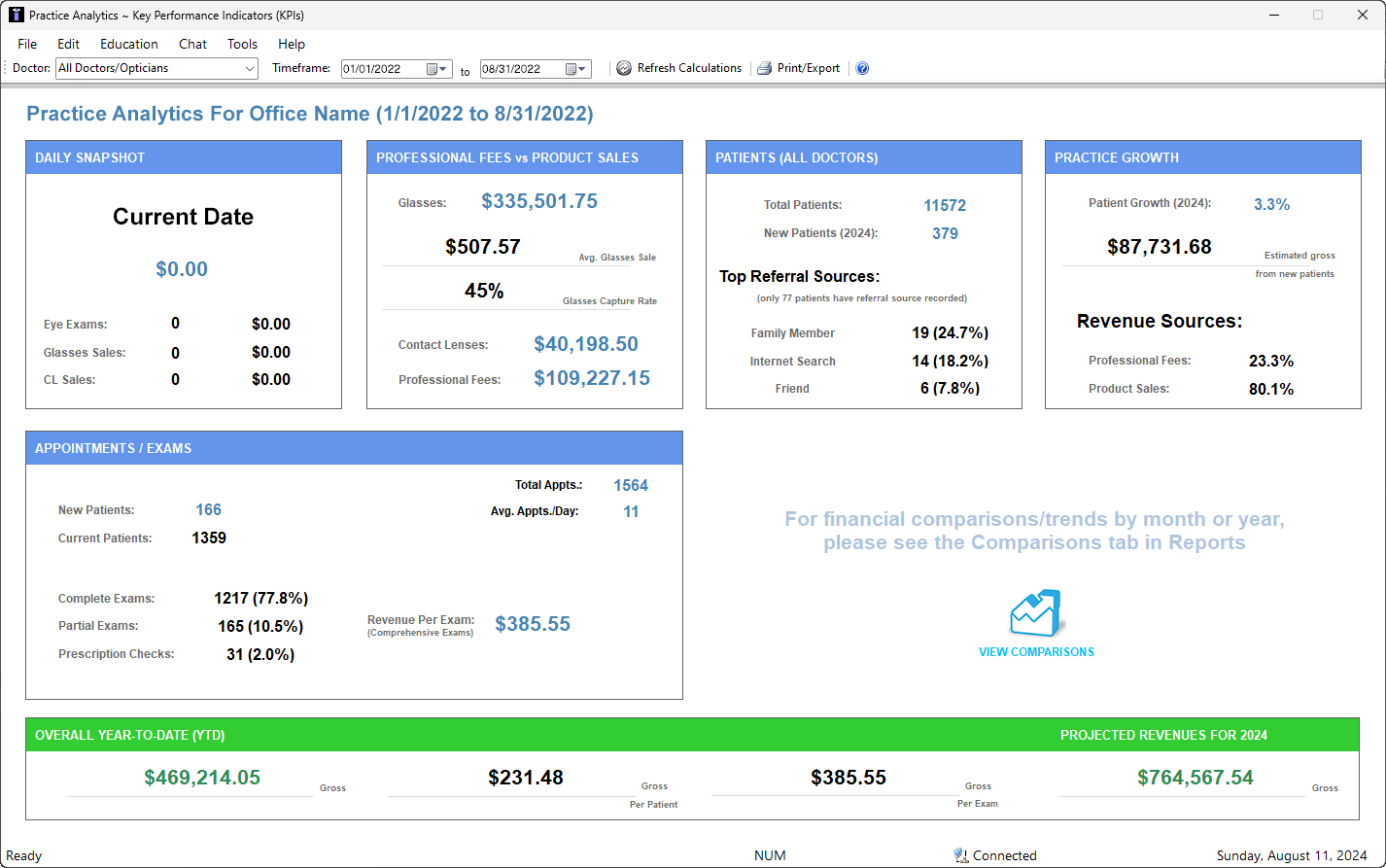This screenshot has width=1386, height=868.
Task: Click the New Patients (2024) value 379
Action: (945, 233)
